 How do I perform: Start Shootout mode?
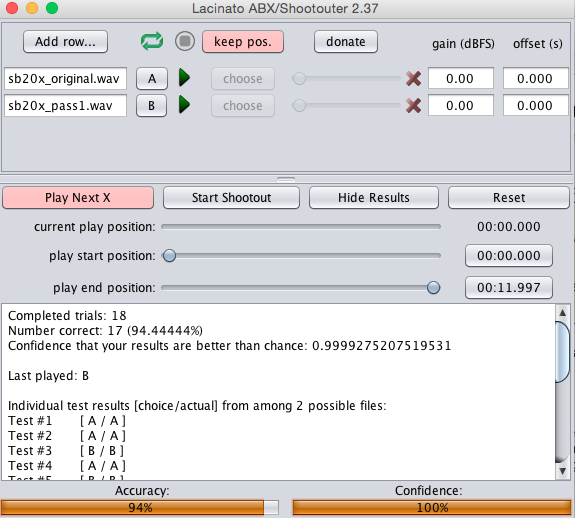point(231,198)
